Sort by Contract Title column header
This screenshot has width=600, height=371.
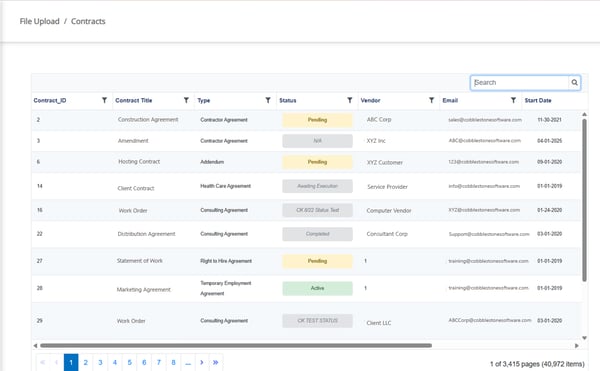pyautogui.click(x=134, y=101)
